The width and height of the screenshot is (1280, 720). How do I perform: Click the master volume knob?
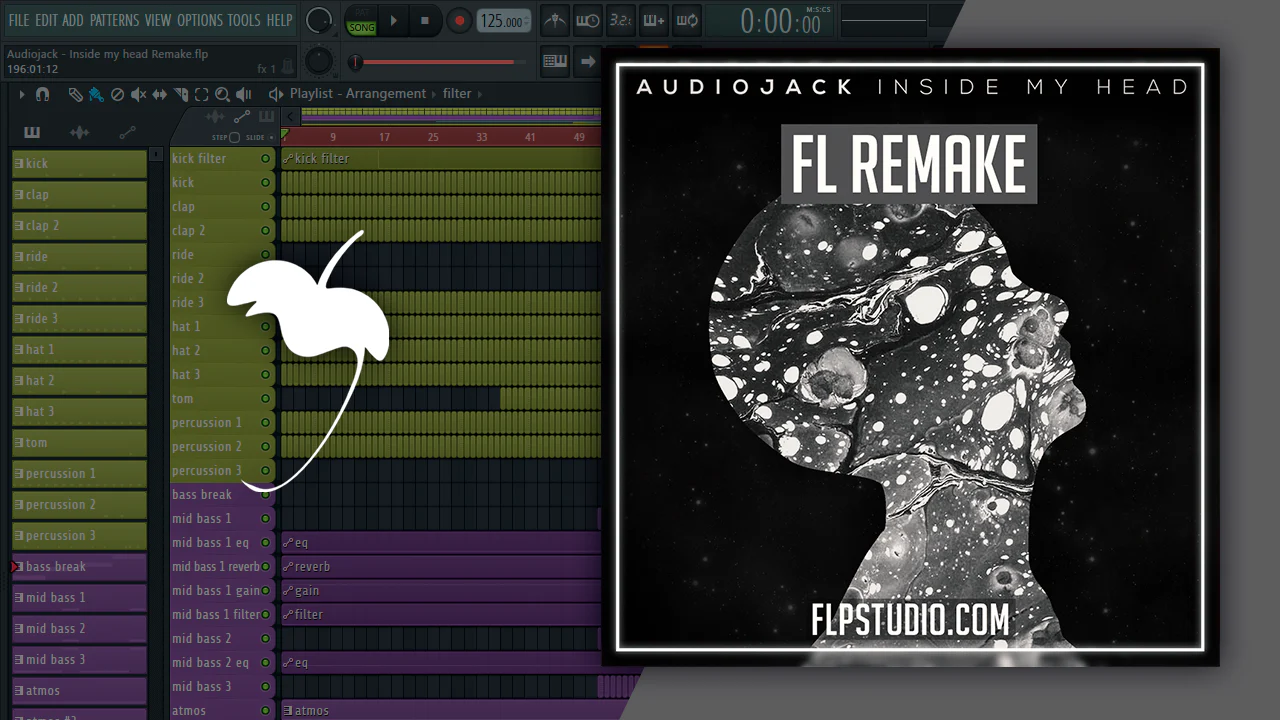click(319, 20)
